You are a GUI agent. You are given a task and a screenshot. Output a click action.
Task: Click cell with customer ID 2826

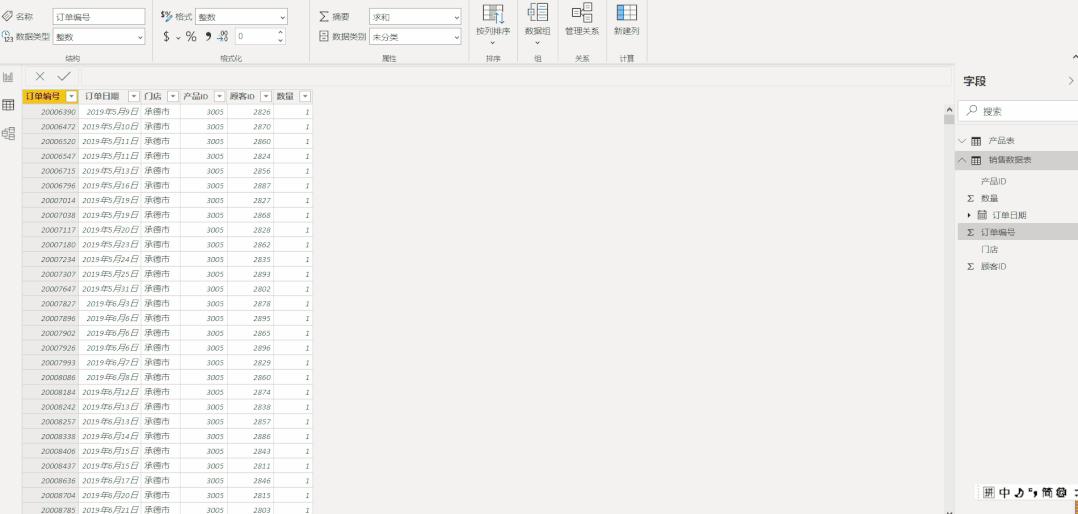tap(250, 111)
